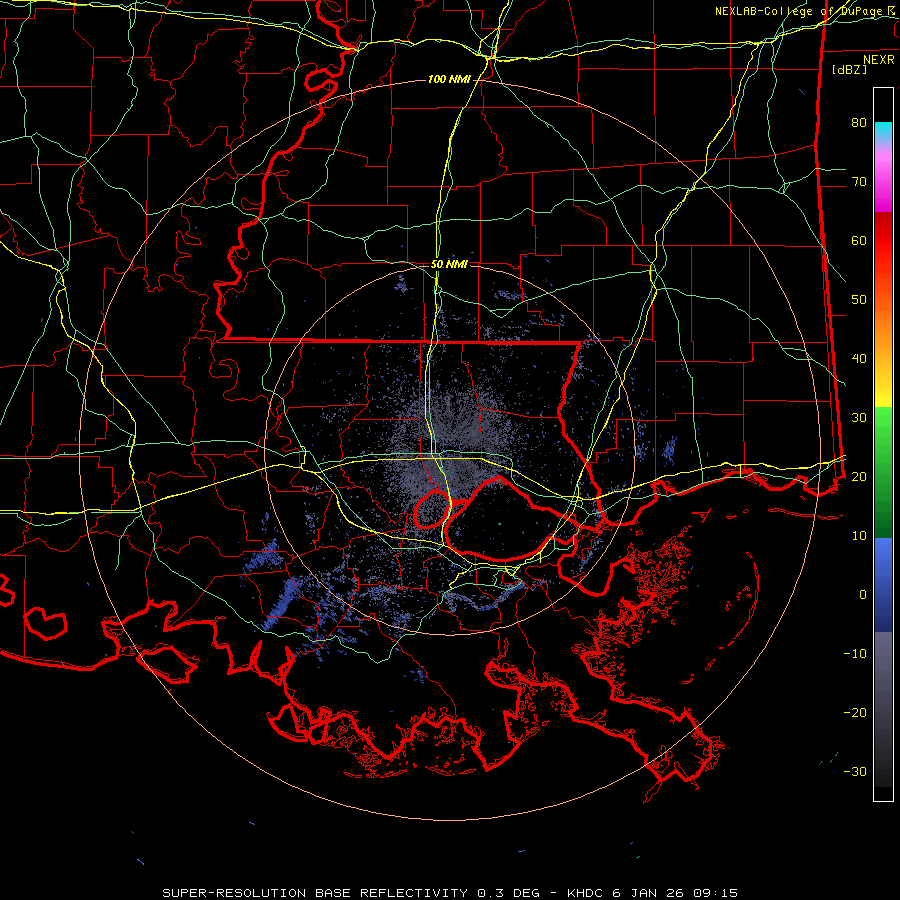Click the 30 value on the dBZ scale
Screen dimensions: 900x900
(859, 417)
